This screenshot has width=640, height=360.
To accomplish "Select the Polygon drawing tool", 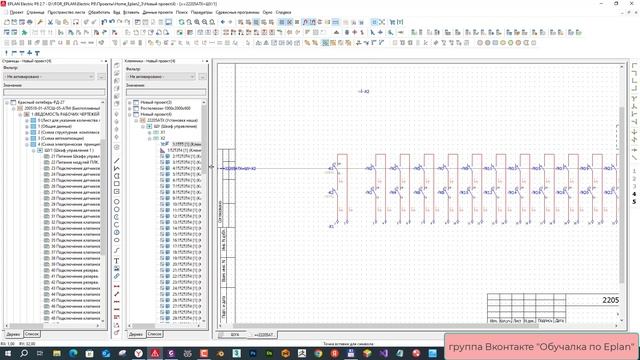I will tap(117, 176).
